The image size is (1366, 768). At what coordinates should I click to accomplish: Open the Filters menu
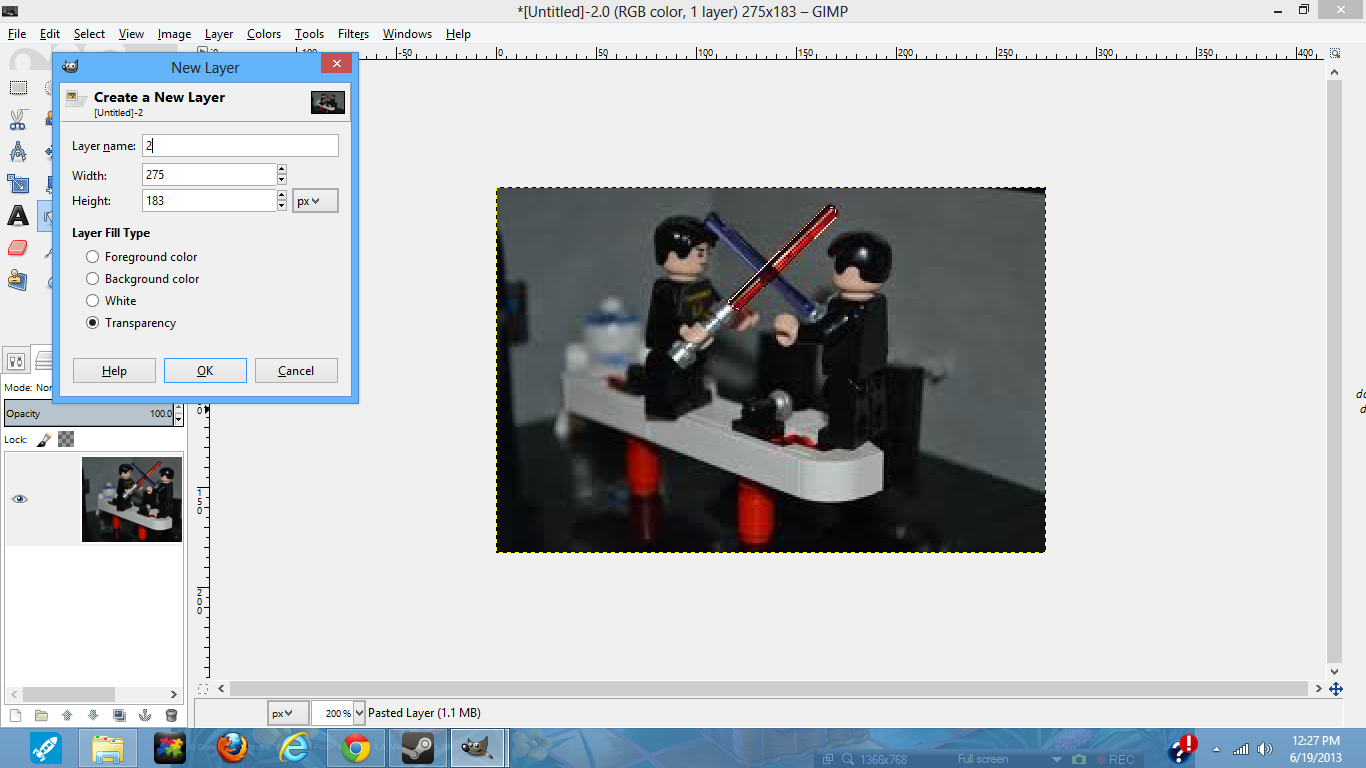(353, 34)
